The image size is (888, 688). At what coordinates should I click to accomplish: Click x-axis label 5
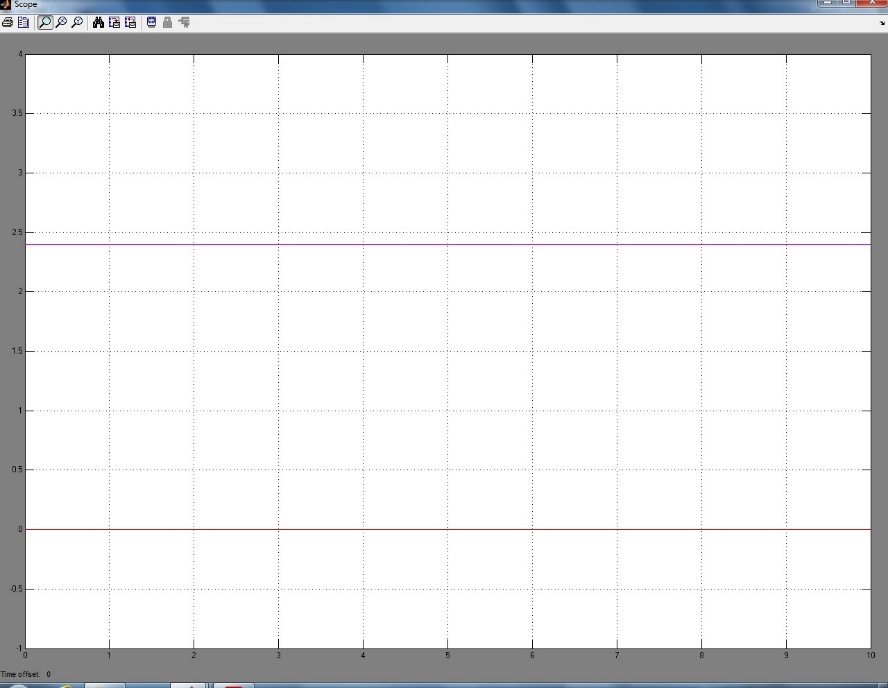pos(447,655)
